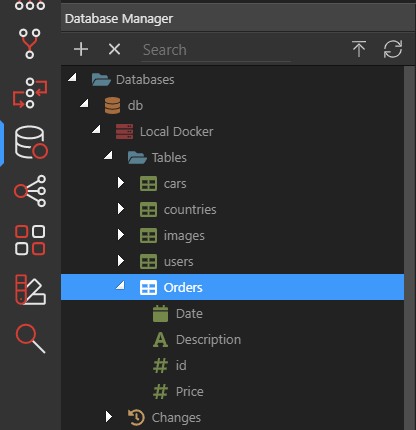Collapse the Orders table node
This screenshot has height=430, width=416.
[x=120, y=285]
